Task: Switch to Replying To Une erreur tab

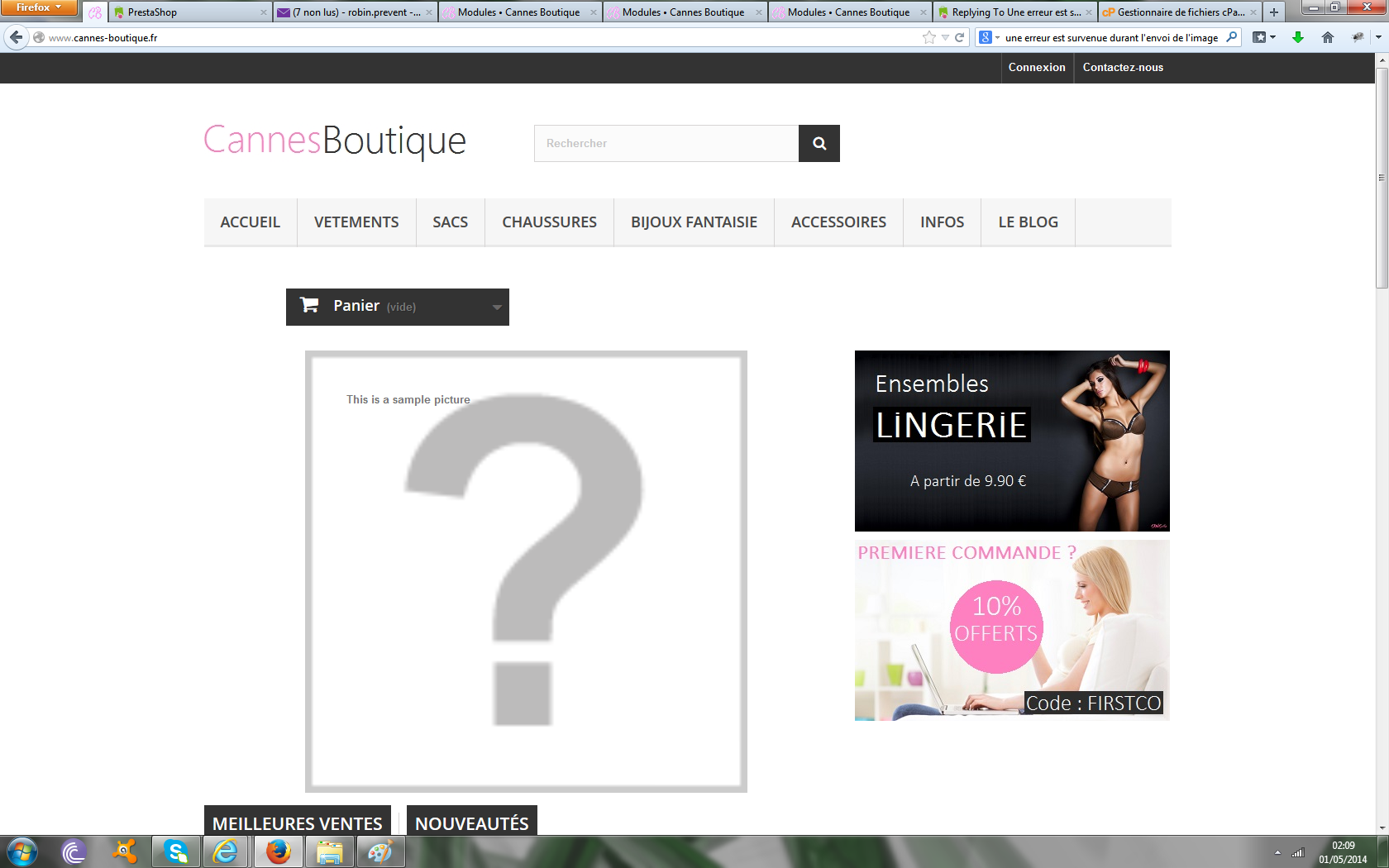Action: (x=1015, y=12)
